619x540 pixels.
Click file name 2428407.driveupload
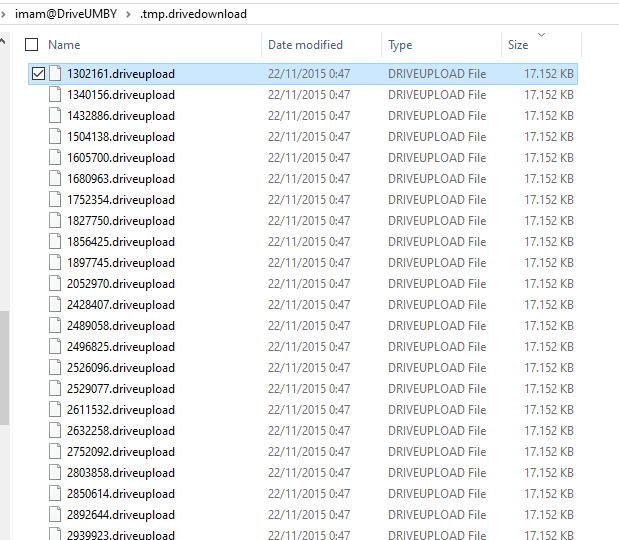pyautogui.click(x=121, y=305)
